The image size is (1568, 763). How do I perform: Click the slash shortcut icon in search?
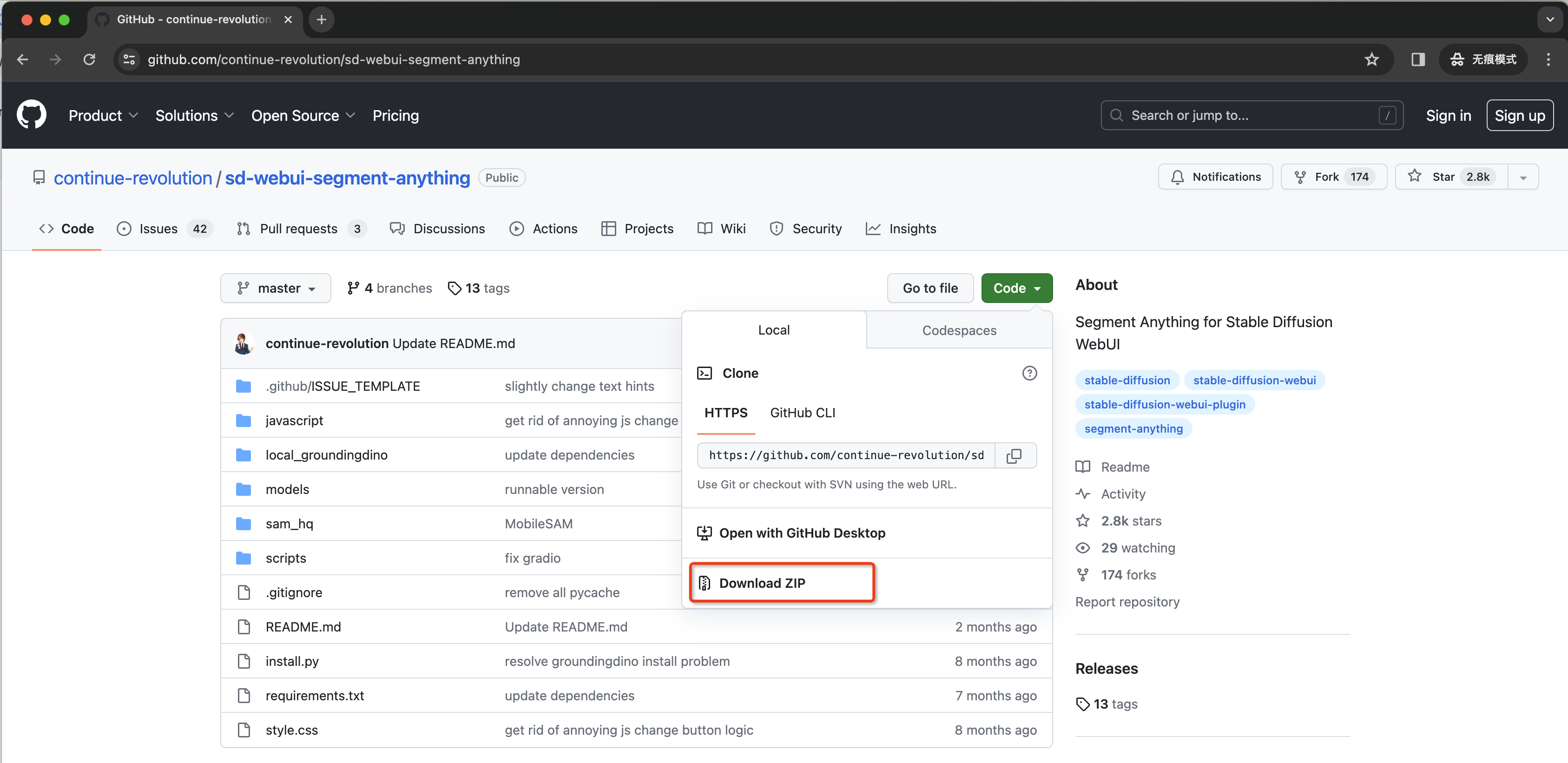[1387, 116]
